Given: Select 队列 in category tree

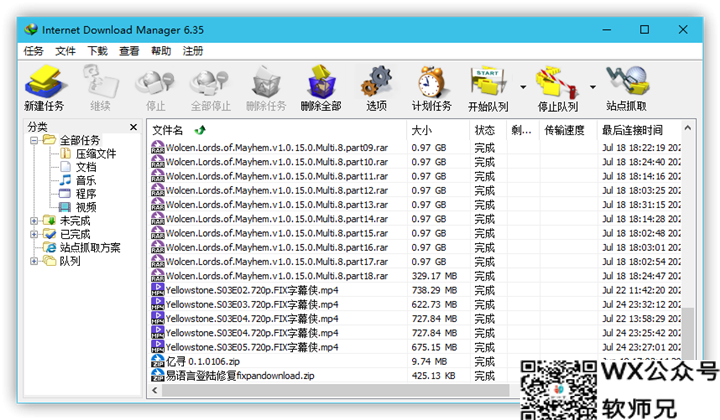Looking at the screenshot, I should click(x=70, y=261).
